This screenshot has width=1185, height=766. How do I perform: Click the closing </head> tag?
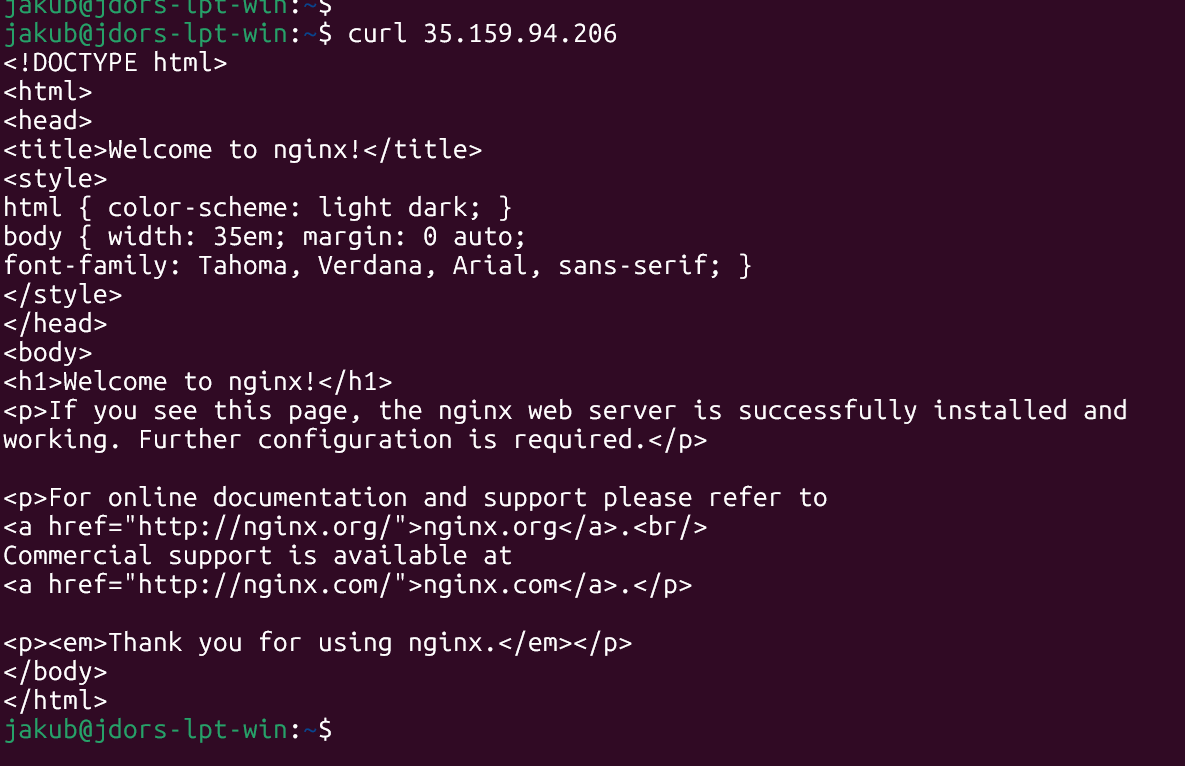coord(55,323)
